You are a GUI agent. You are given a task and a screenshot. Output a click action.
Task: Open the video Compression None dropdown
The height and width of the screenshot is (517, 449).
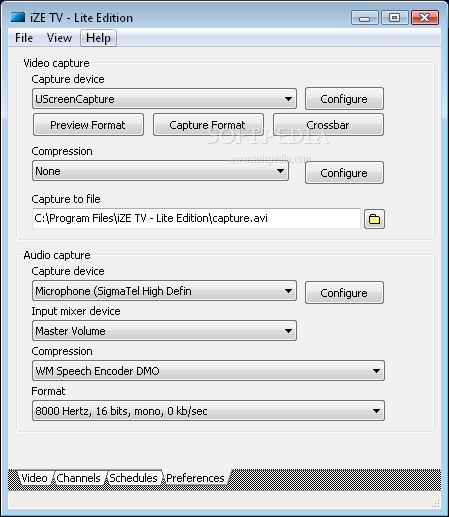(x=160, y=171)
